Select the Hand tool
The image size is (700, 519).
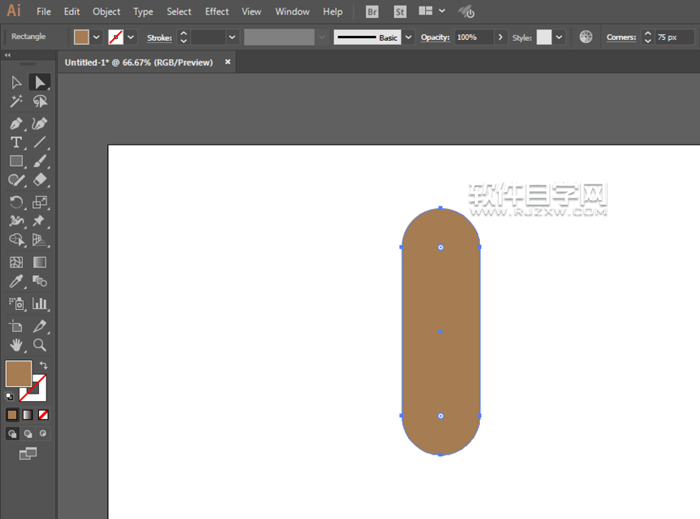tap(16, 345)
